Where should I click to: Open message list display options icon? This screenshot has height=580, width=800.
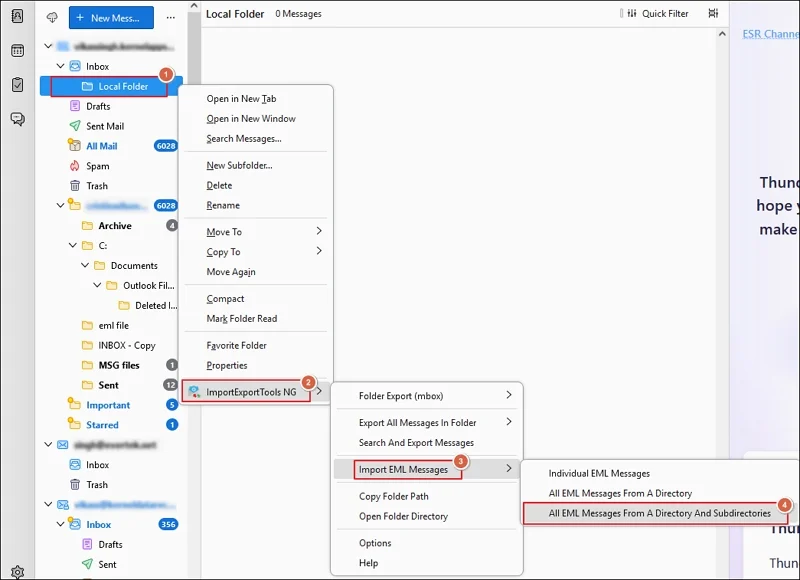click(x=713, y=14)
